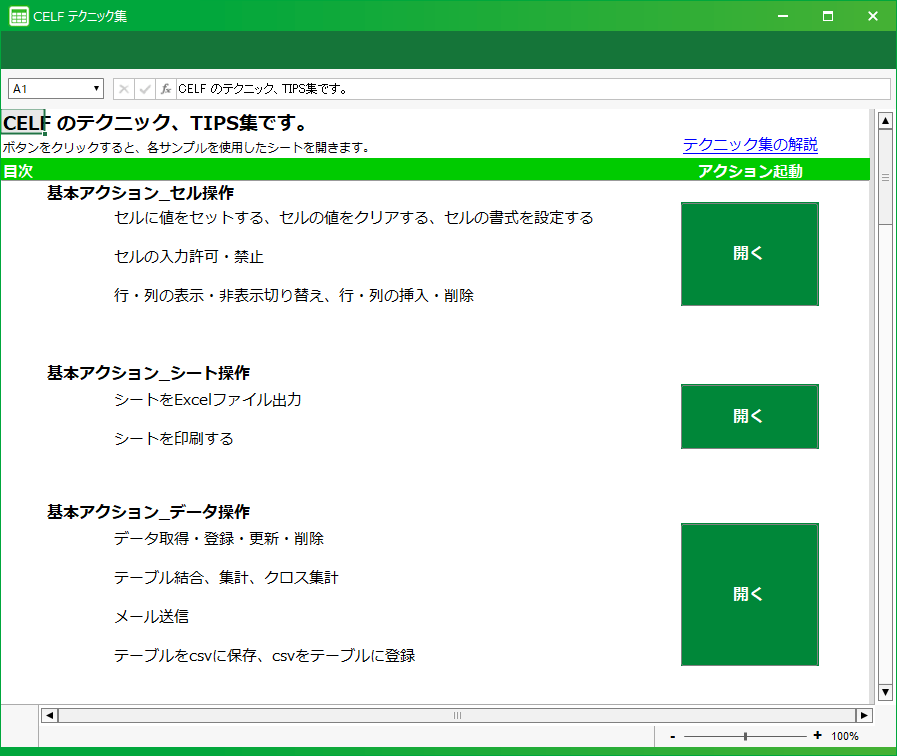Click the left arrow of horizontal scrollbar

pos(48,715)
